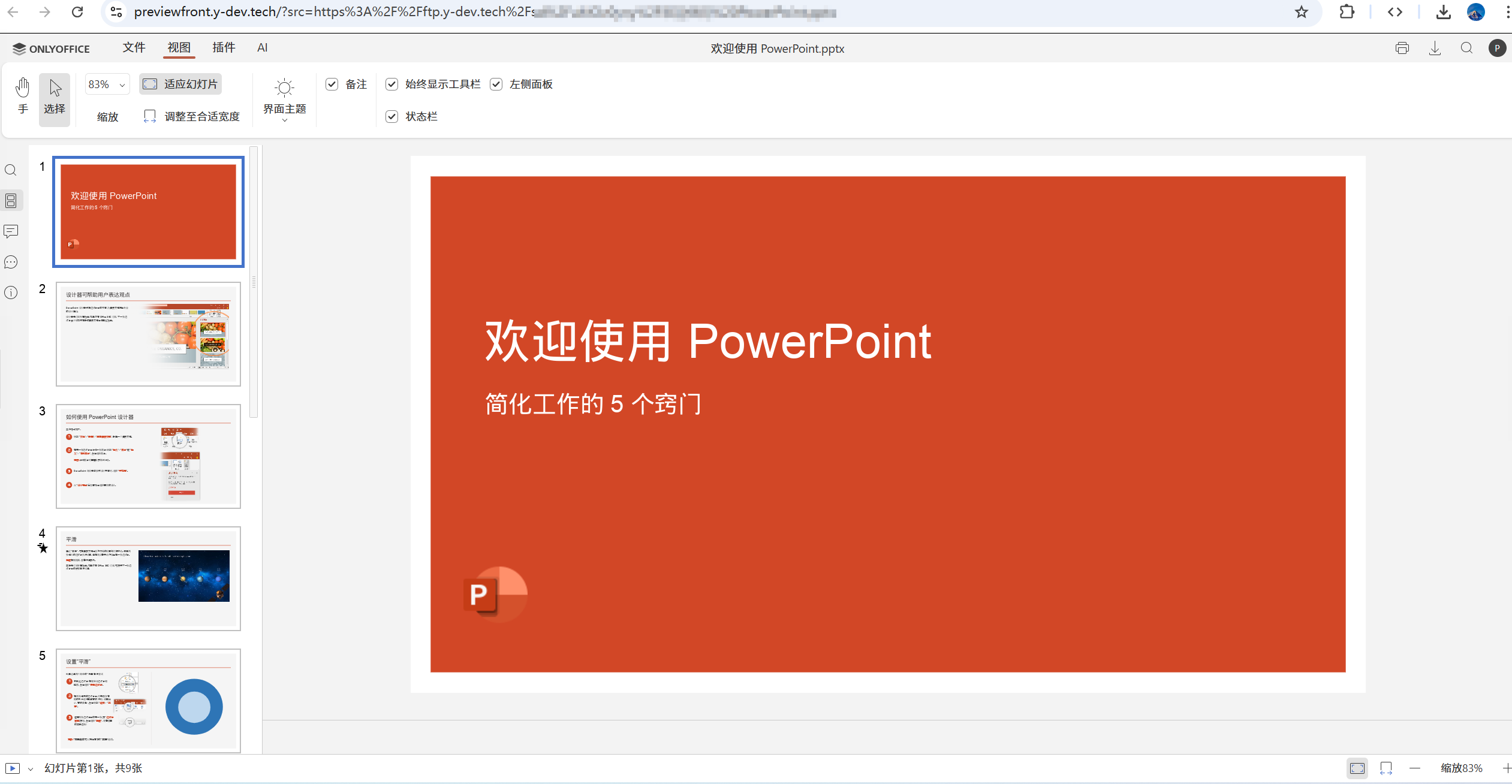
Task: Switch to the 文件 tab
Action: [134, 48]
